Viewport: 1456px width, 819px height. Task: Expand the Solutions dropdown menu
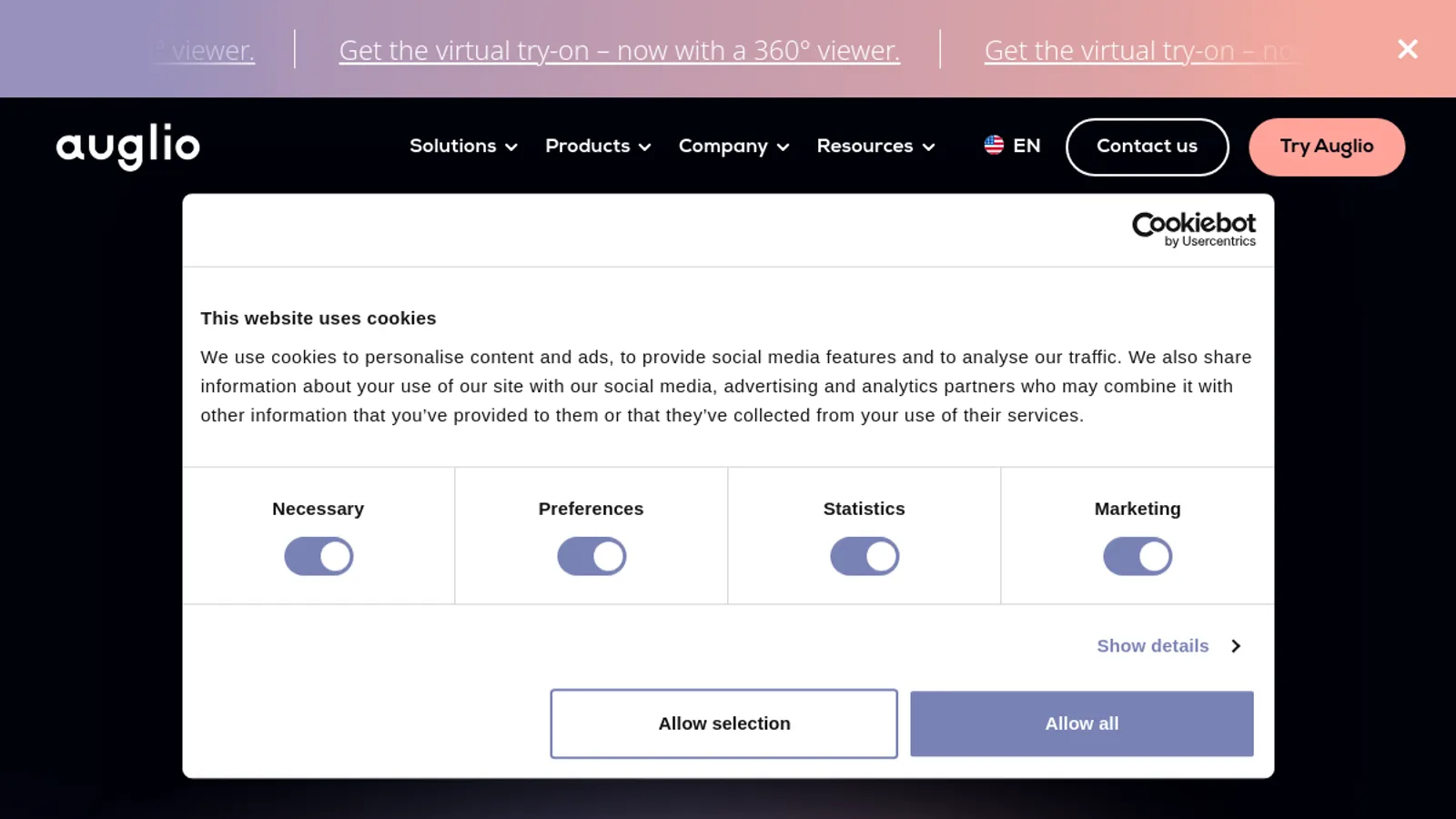pos(463,147)
